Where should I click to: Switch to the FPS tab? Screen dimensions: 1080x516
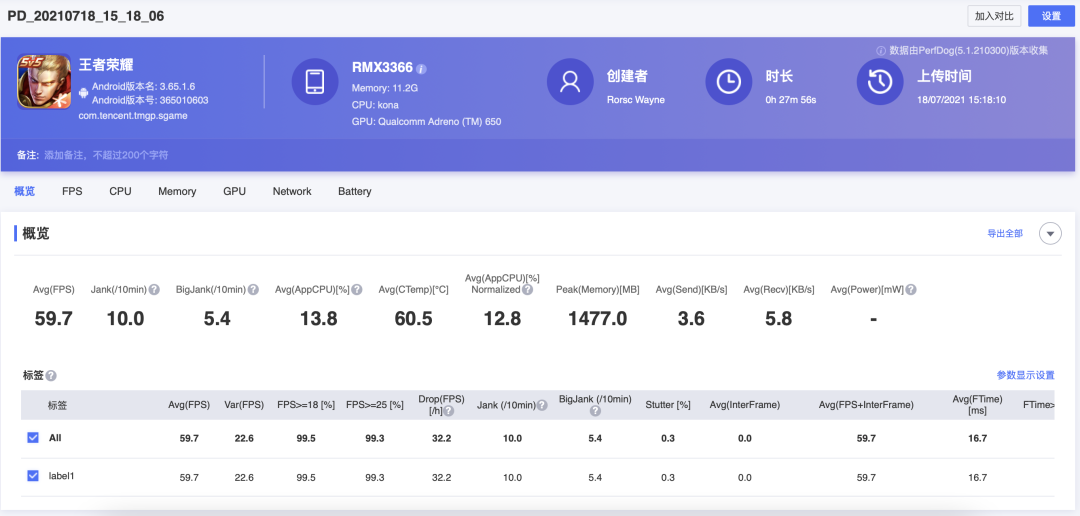click(x=72, y=191)
